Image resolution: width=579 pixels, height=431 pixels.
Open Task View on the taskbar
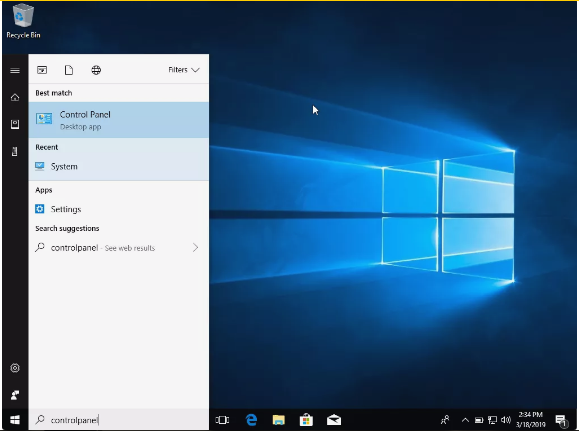click(222, 420)
